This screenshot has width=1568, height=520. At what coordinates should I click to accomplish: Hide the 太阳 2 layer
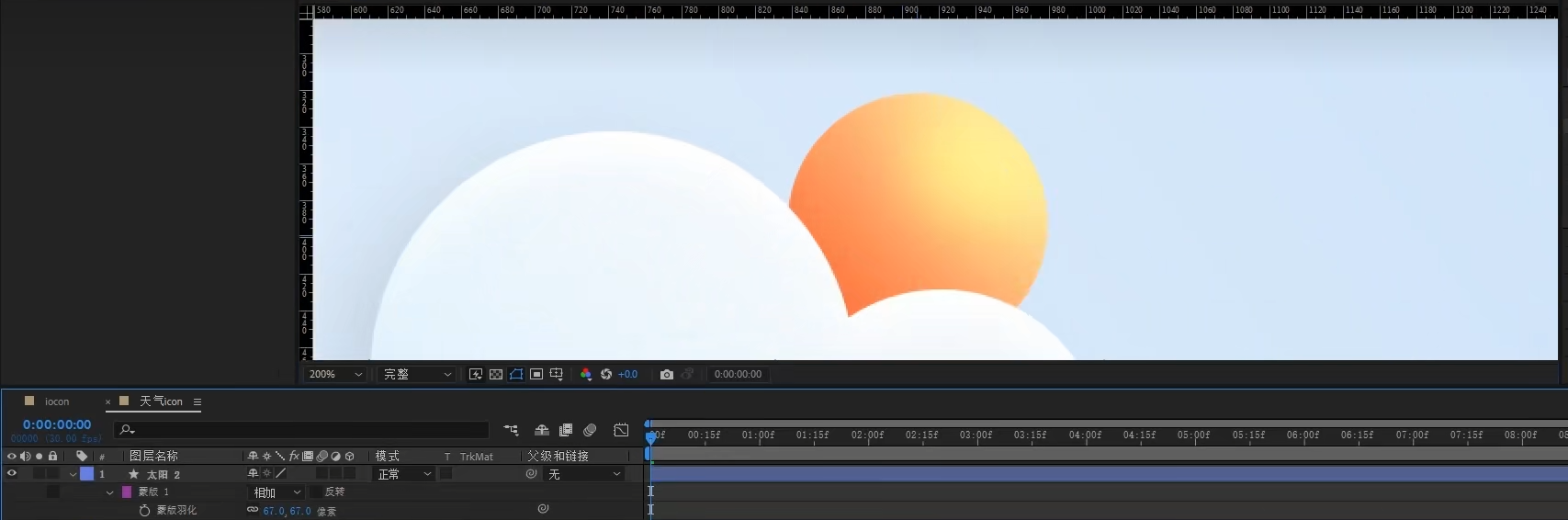12,474
